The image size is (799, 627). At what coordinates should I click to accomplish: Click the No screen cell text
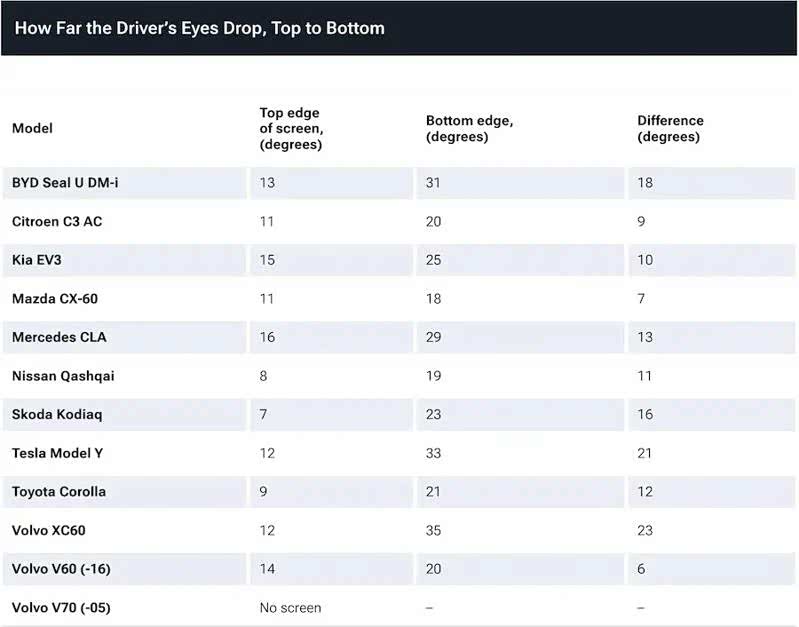pyautogui.click(x=290, y=608)
